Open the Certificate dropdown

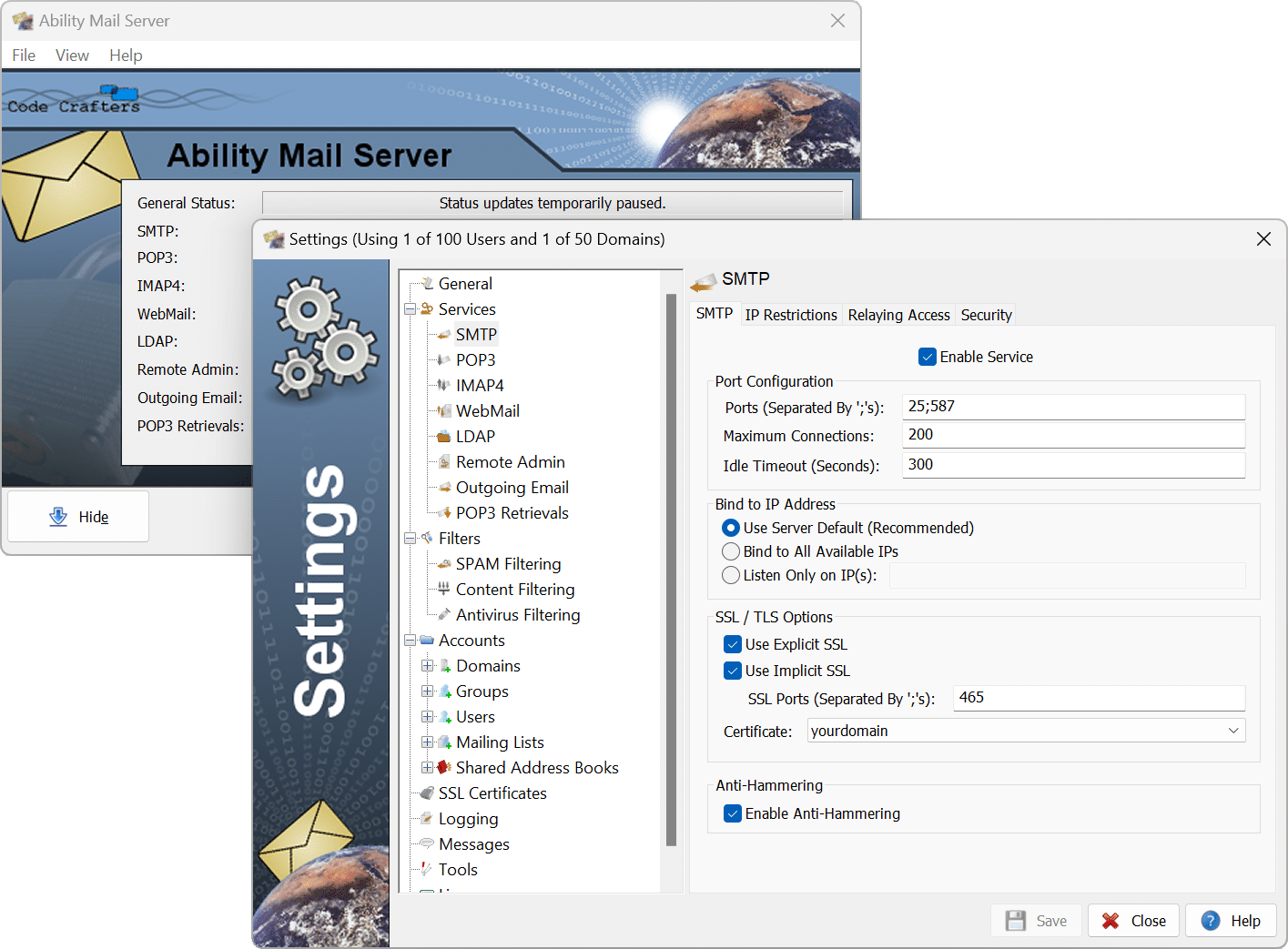(x=1233, y=730)
